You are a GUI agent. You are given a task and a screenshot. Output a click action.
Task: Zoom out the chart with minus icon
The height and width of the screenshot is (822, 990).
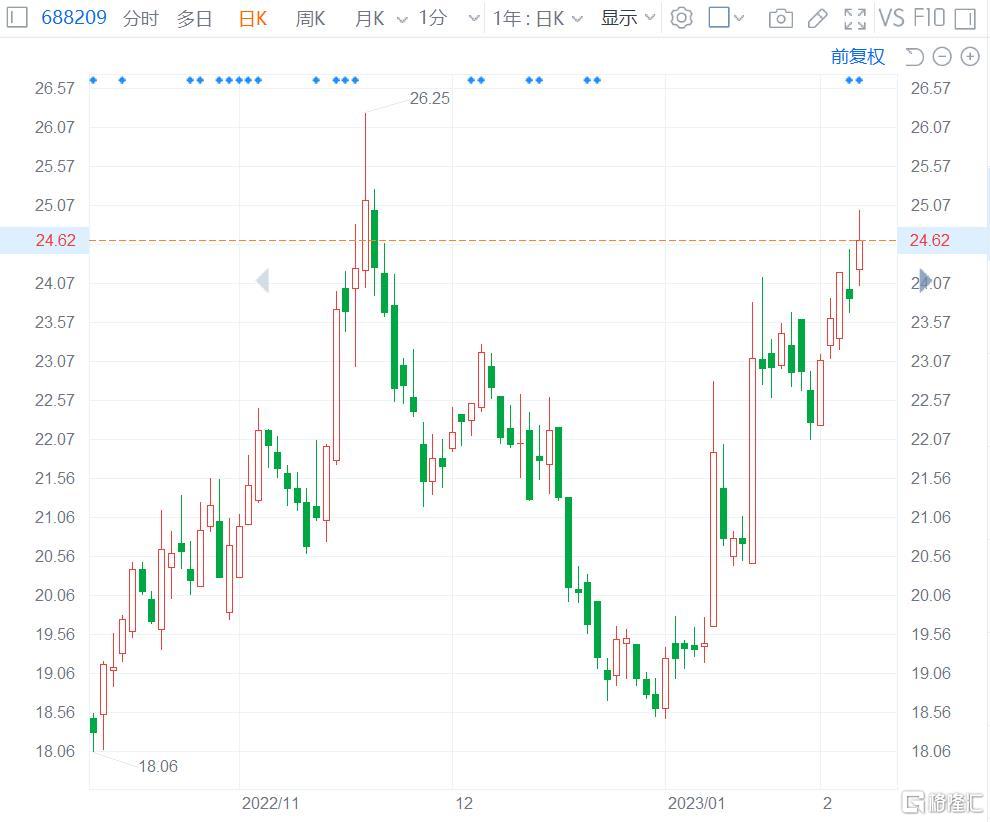942,57
